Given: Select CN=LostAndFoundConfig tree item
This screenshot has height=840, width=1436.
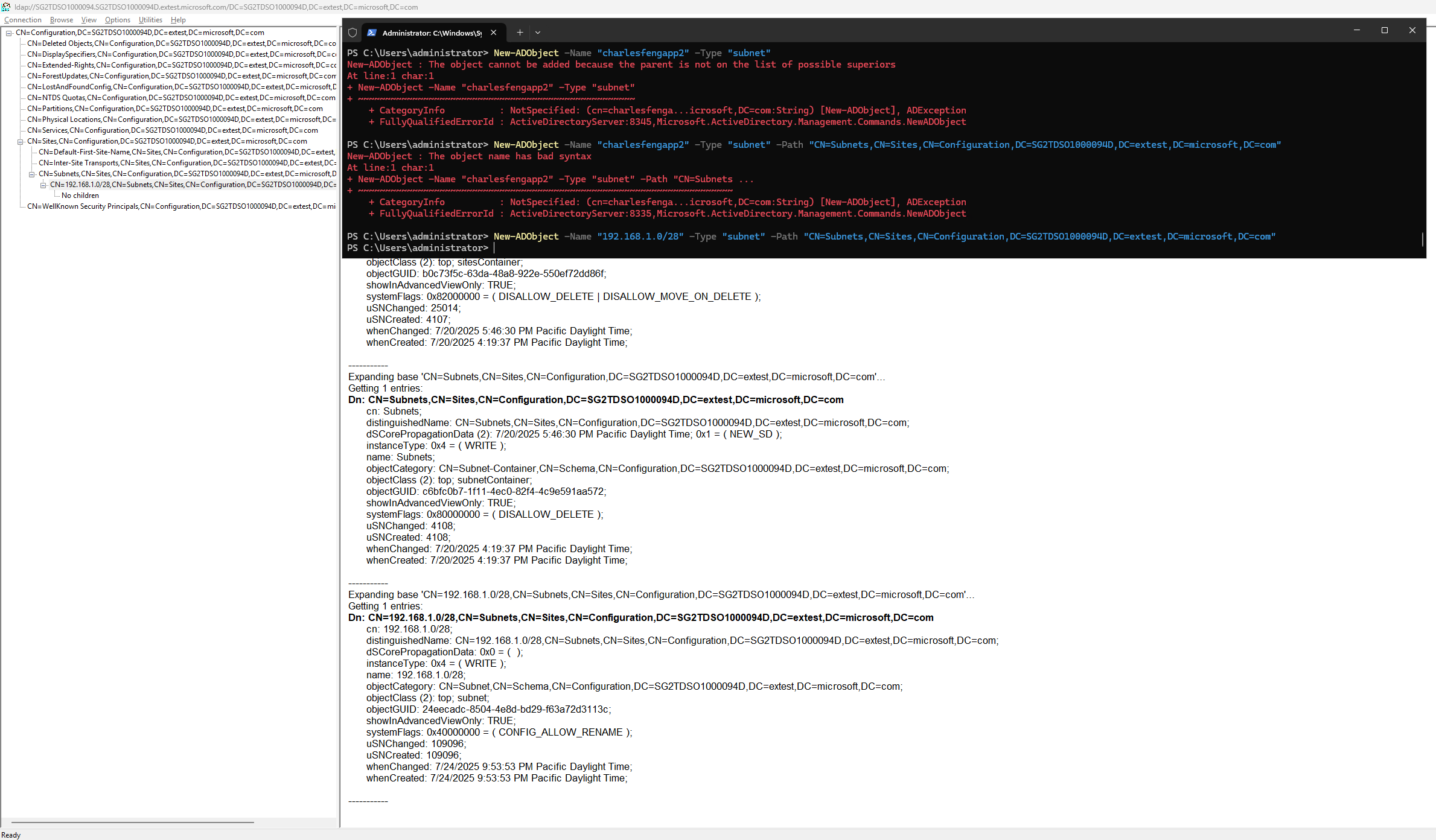Looking at the screenshot, I should coord(181,87).
